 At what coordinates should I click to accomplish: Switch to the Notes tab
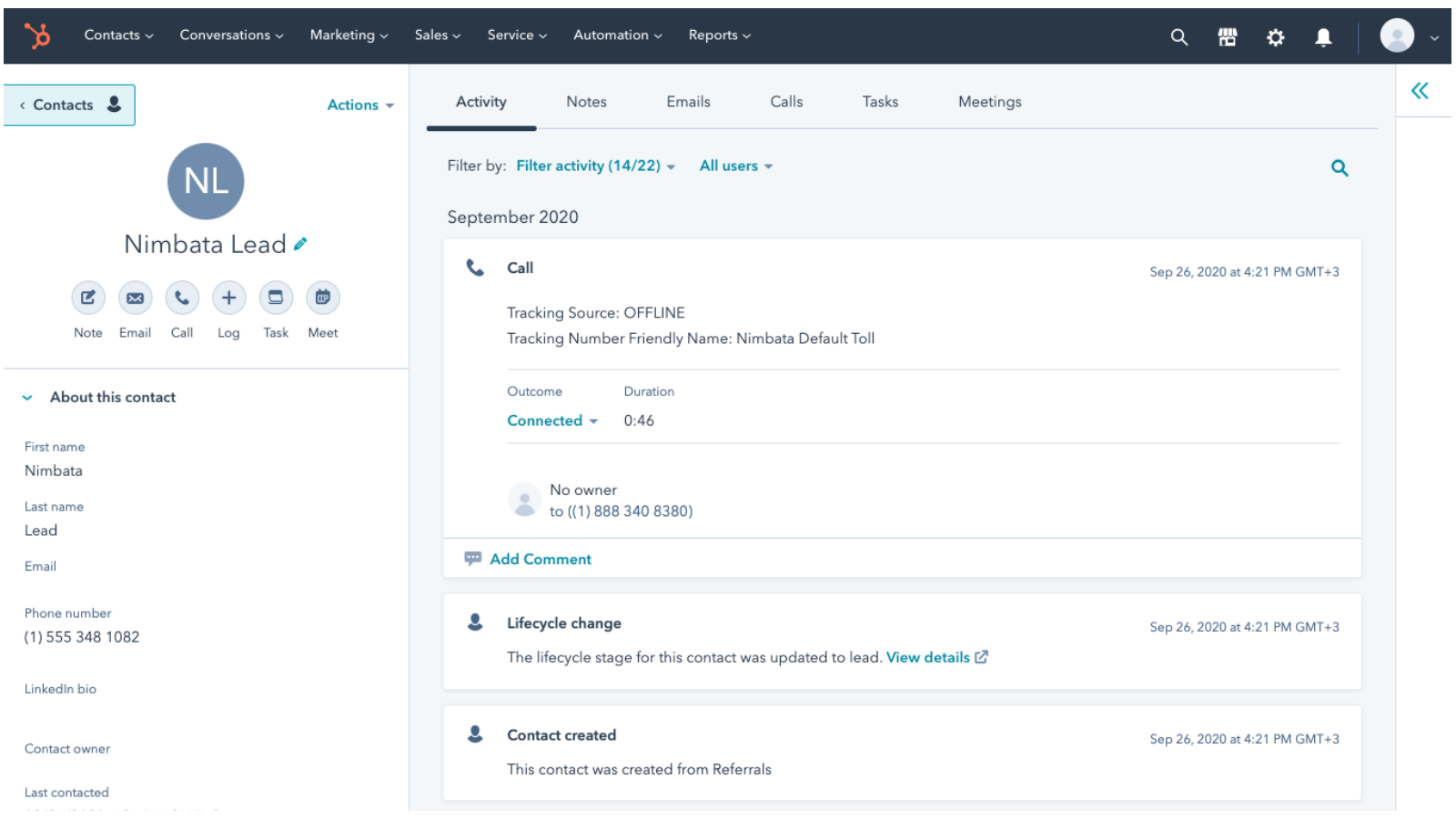coord(586,102)
